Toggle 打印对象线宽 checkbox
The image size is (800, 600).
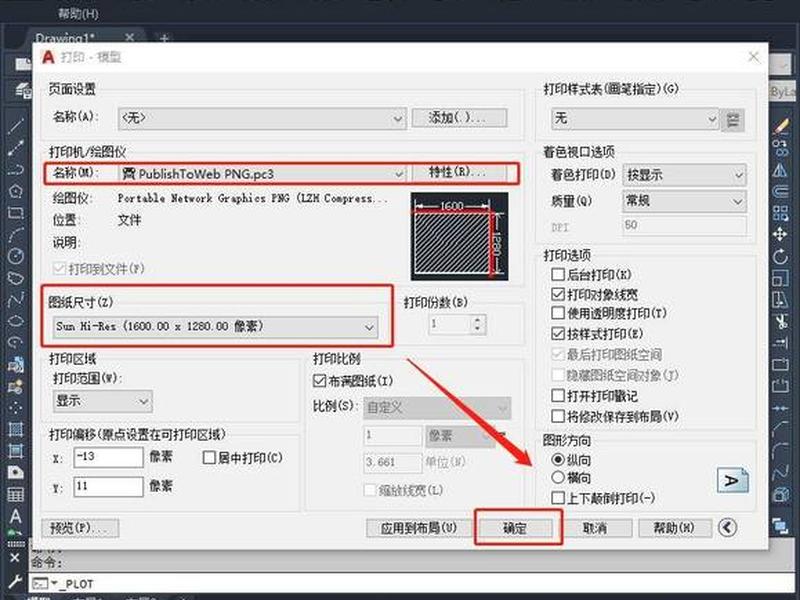point(558,294)
